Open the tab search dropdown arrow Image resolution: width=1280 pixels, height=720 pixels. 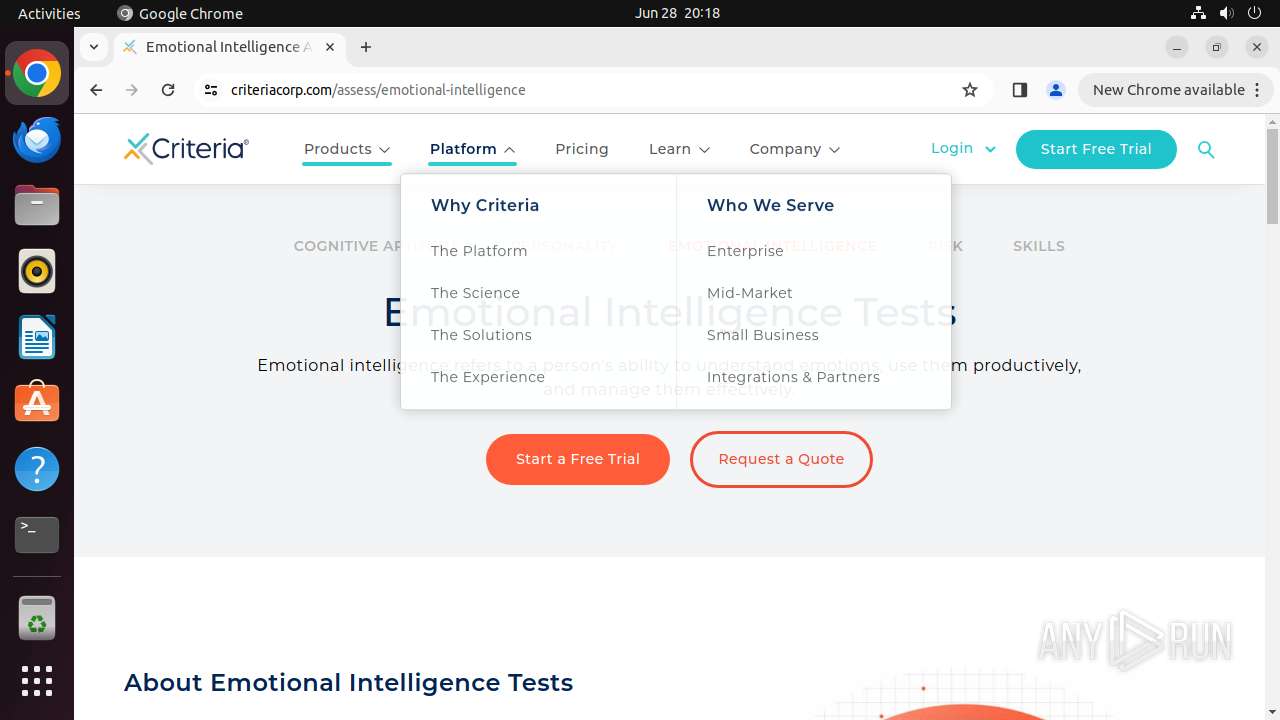point(93,47)
